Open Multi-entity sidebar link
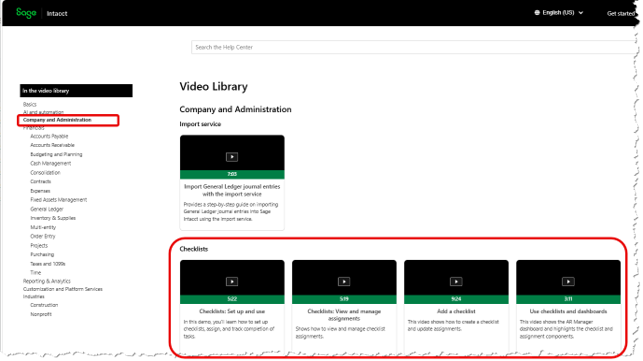 43,227
